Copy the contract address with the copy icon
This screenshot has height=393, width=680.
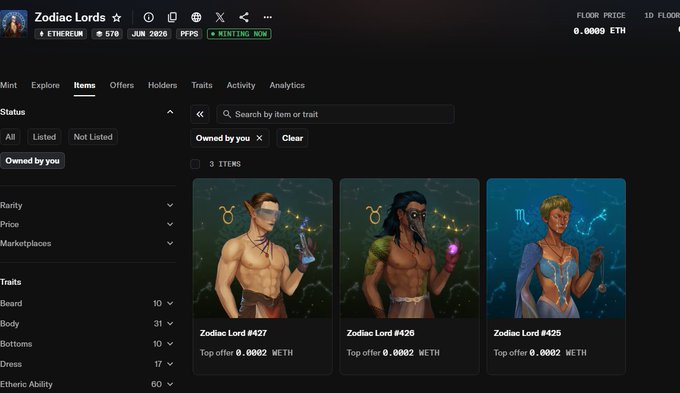pos(172,17)
